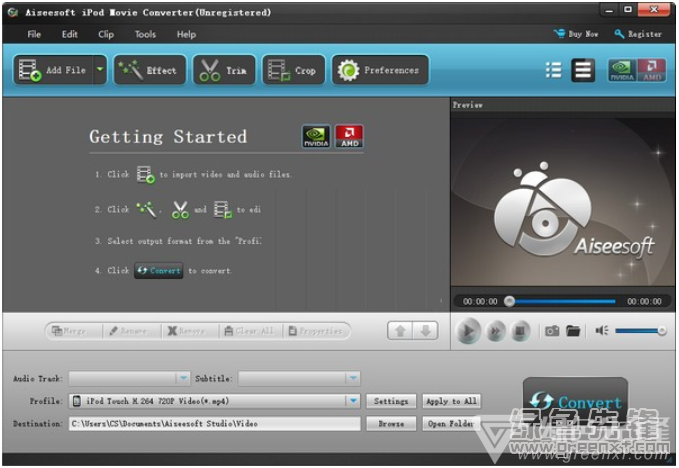Click NVIDIA badge in Getting Started panel
679x468 pixels.
coord(316,136)
